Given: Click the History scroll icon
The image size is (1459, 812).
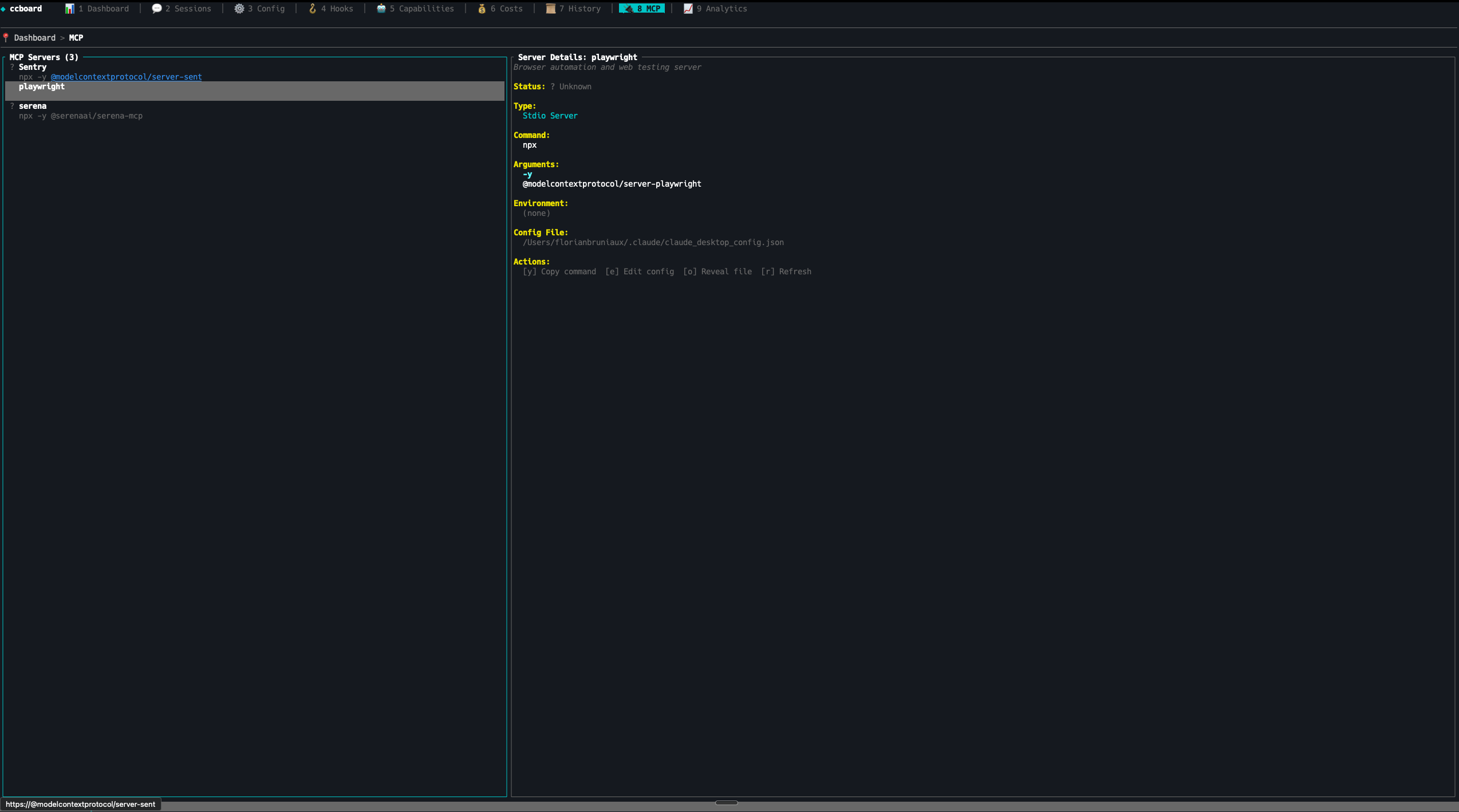Looking at the screenshot, I should [550, 9].
